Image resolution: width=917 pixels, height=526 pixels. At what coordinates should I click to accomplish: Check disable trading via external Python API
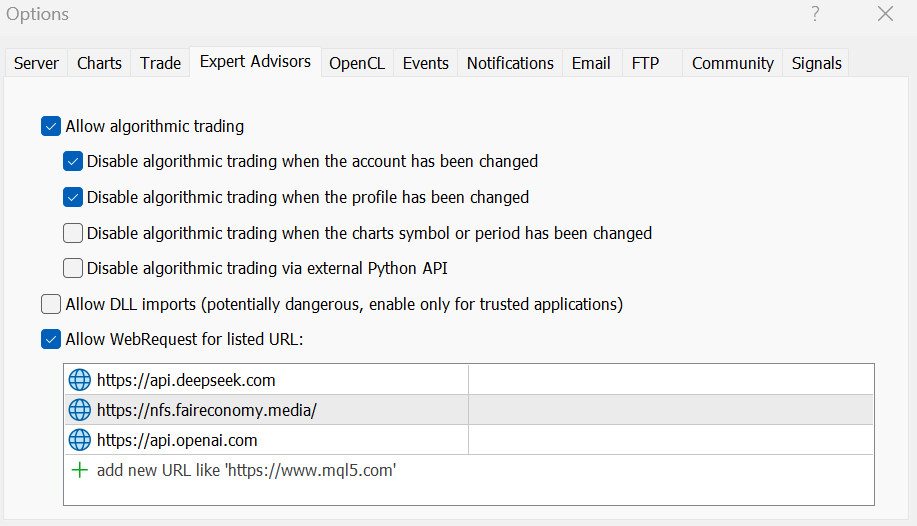pos(72,268)
